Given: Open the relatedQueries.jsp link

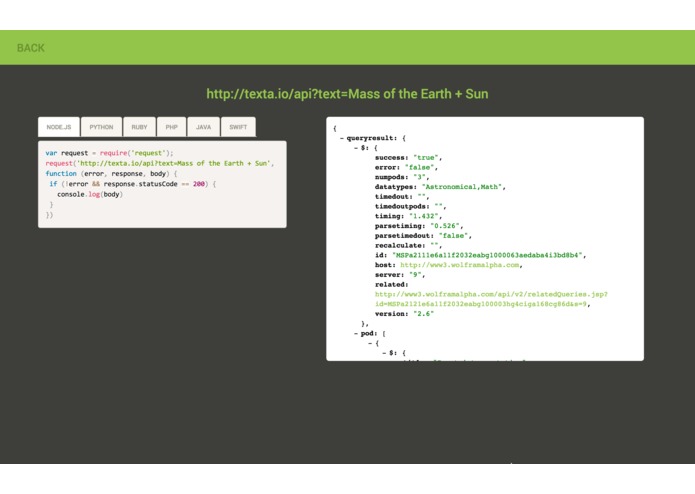Looking at the screenshot, I should (491, 299).
